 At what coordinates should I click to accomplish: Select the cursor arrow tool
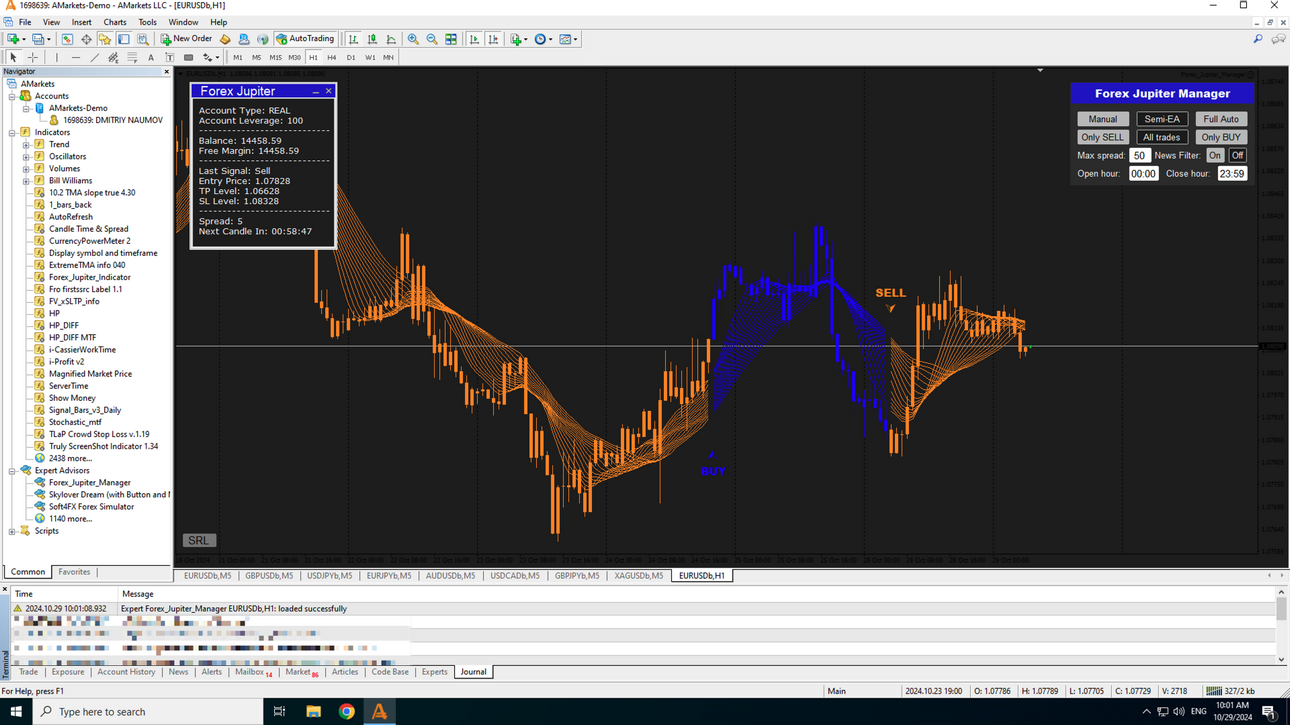13,58
